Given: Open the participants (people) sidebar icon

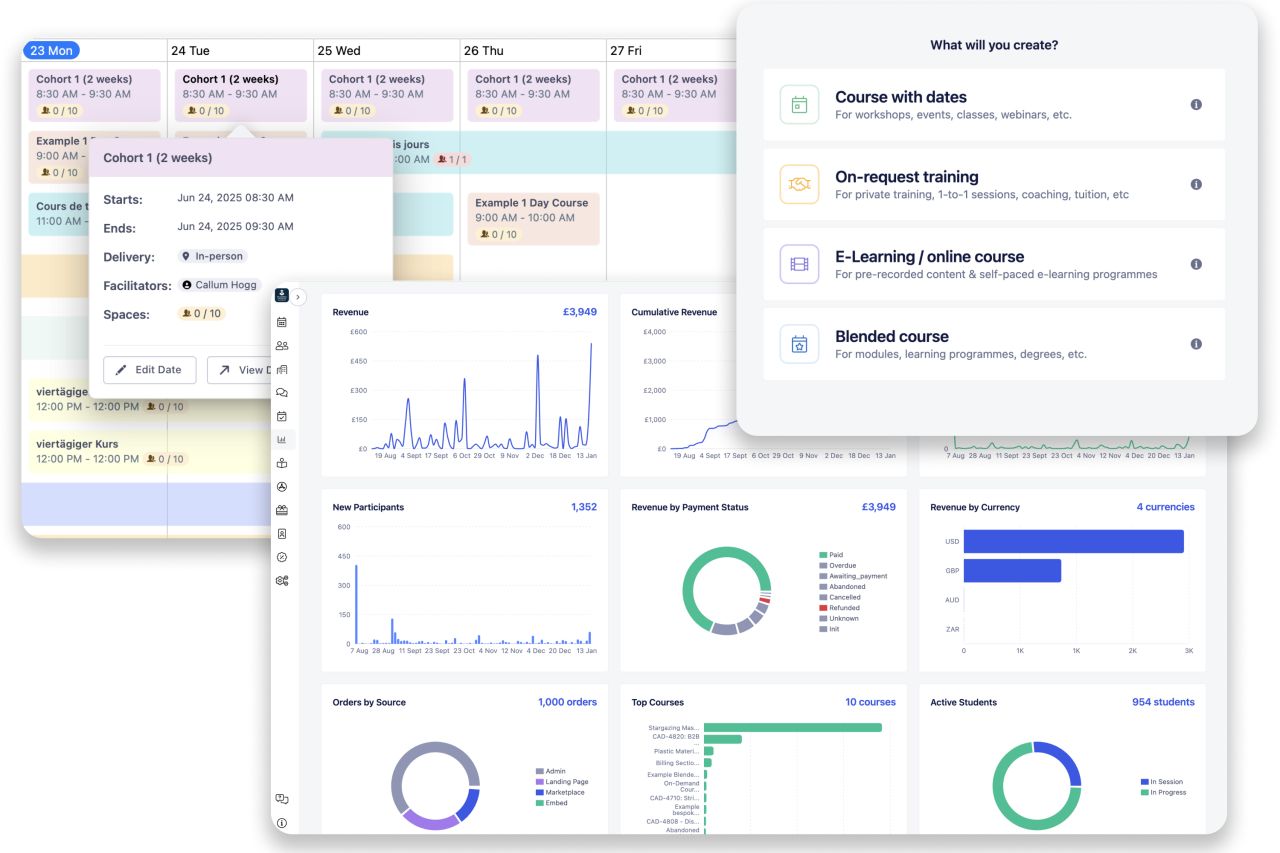Looking at the screenshot, I should [x=282, y=346].
